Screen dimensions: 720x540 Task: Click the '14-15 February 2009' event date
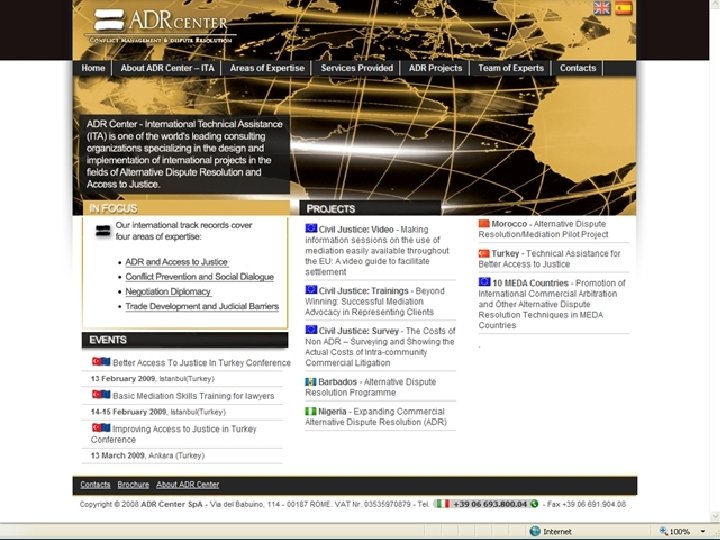(x=129, y=411)
